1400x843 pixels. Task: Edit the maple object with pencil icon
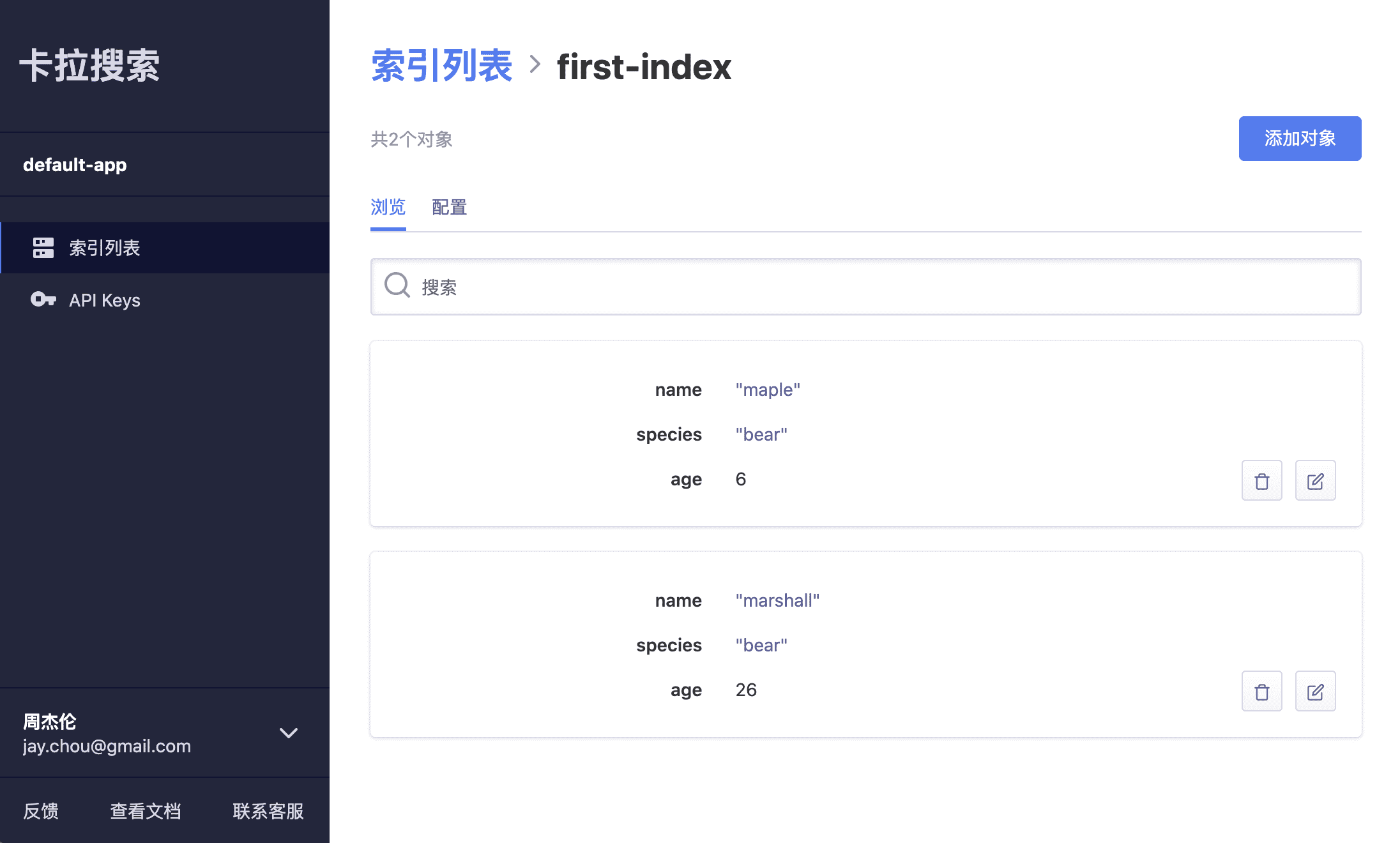(1315, 480)
